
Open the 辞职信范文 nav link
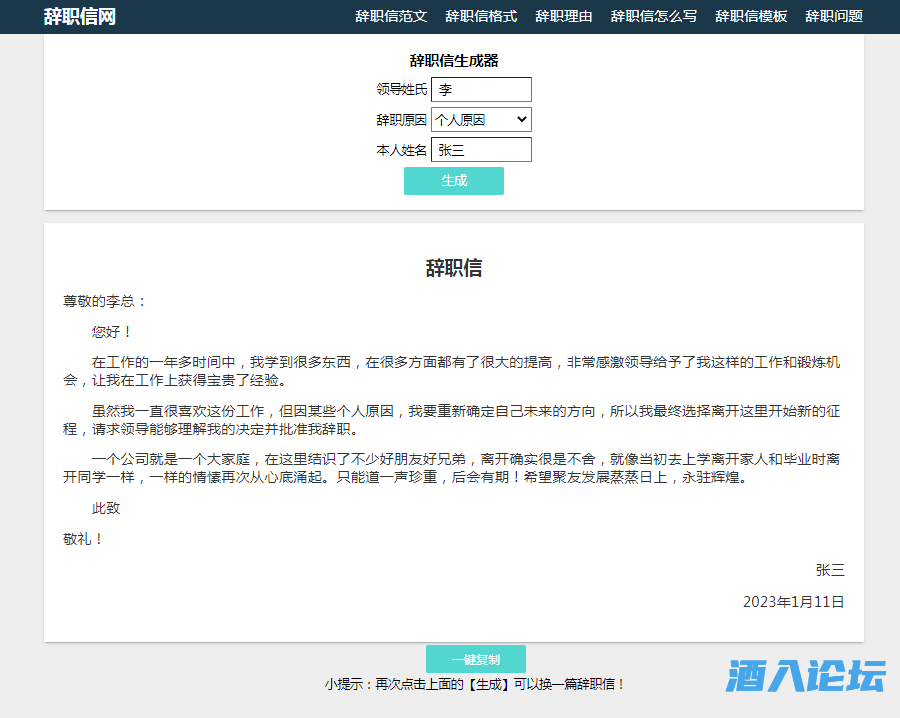(391, 17)
